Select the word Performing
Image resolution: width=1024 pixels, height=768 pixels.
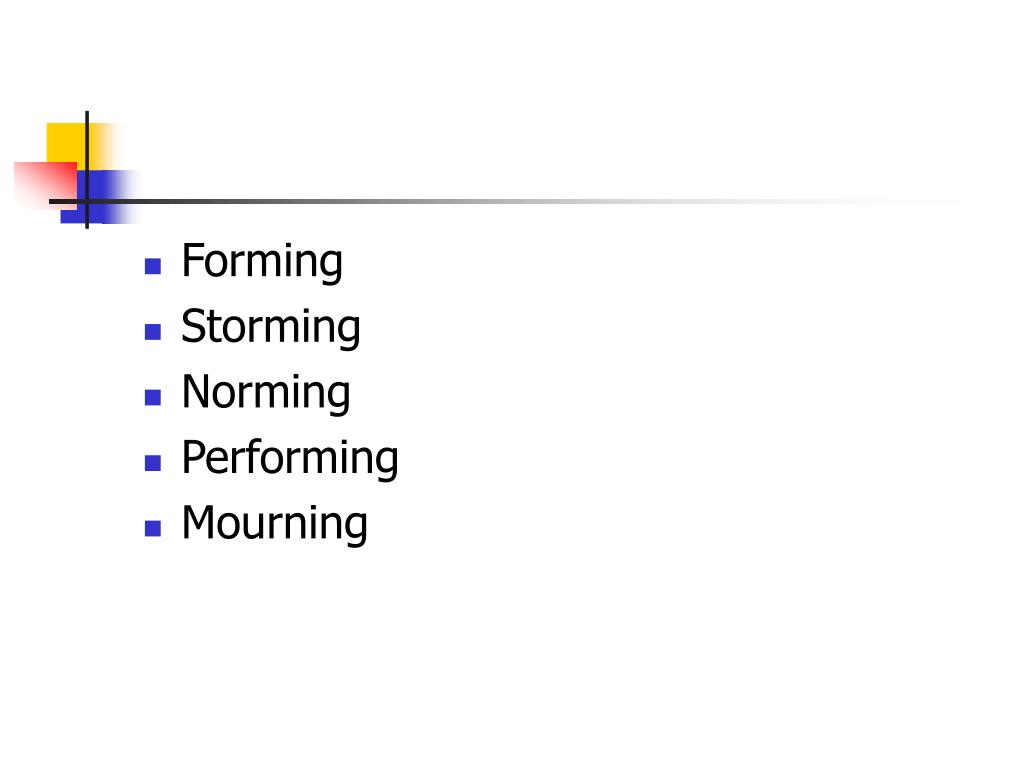pyautogui.click(x=290, y=458)
